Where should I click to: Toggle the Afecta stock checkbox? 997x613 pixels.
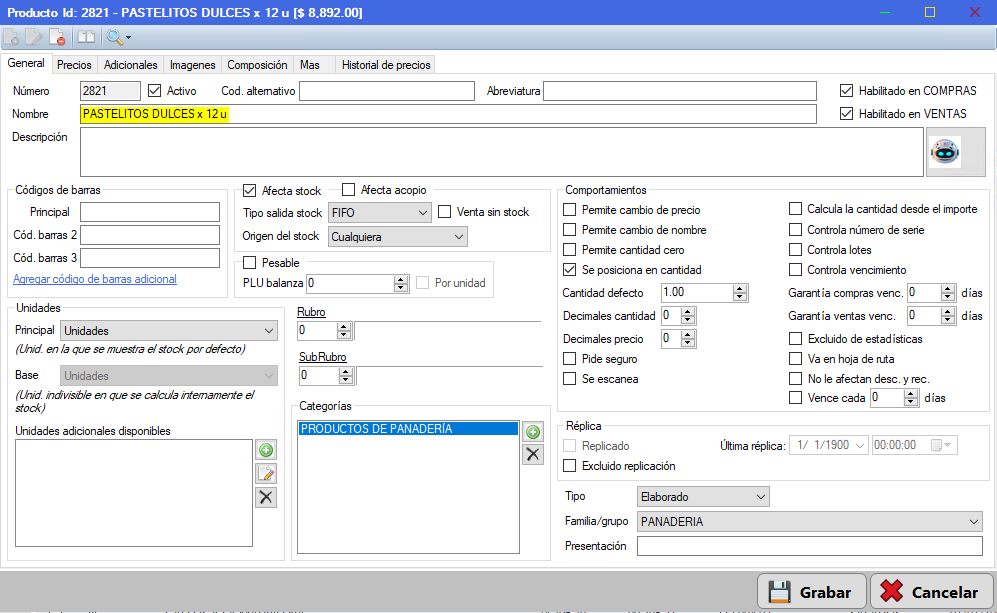[x=249, y=190]
